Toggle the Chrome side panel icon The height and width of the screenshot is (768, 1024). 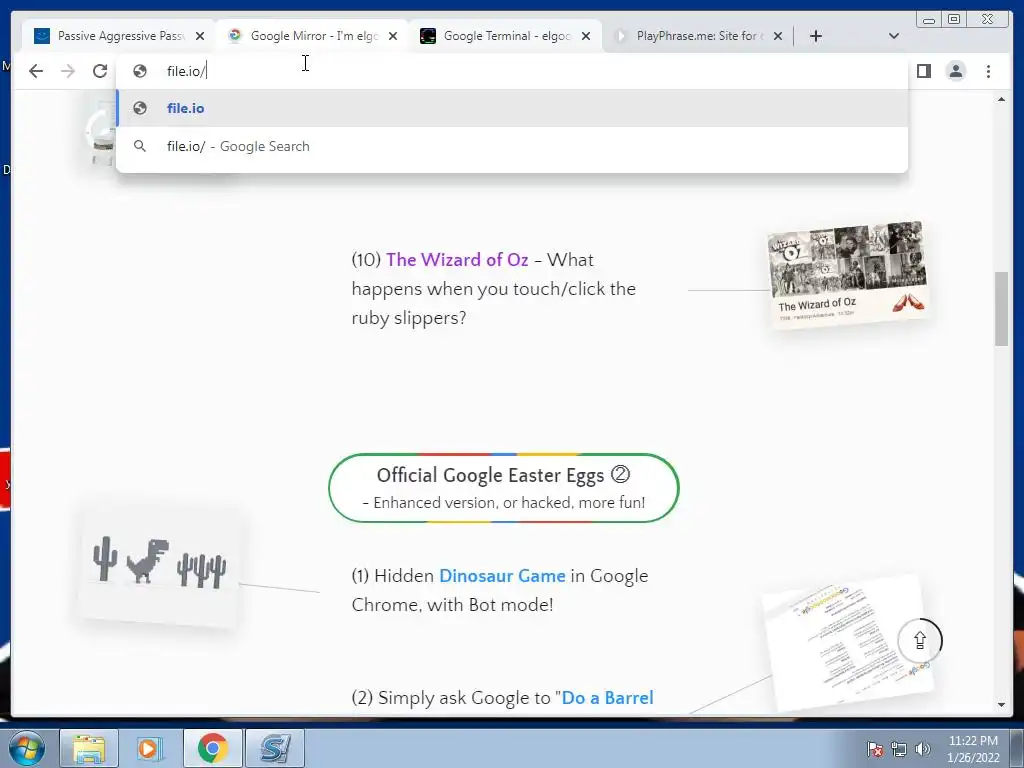point(923,71)
